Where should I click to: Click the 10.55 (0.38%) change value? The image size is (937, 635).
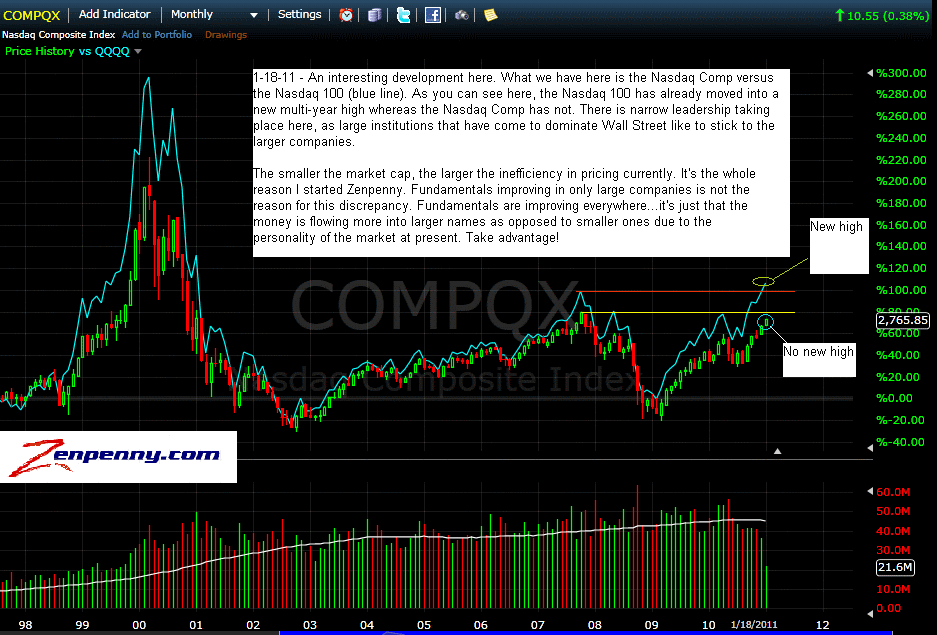[882, 16]
